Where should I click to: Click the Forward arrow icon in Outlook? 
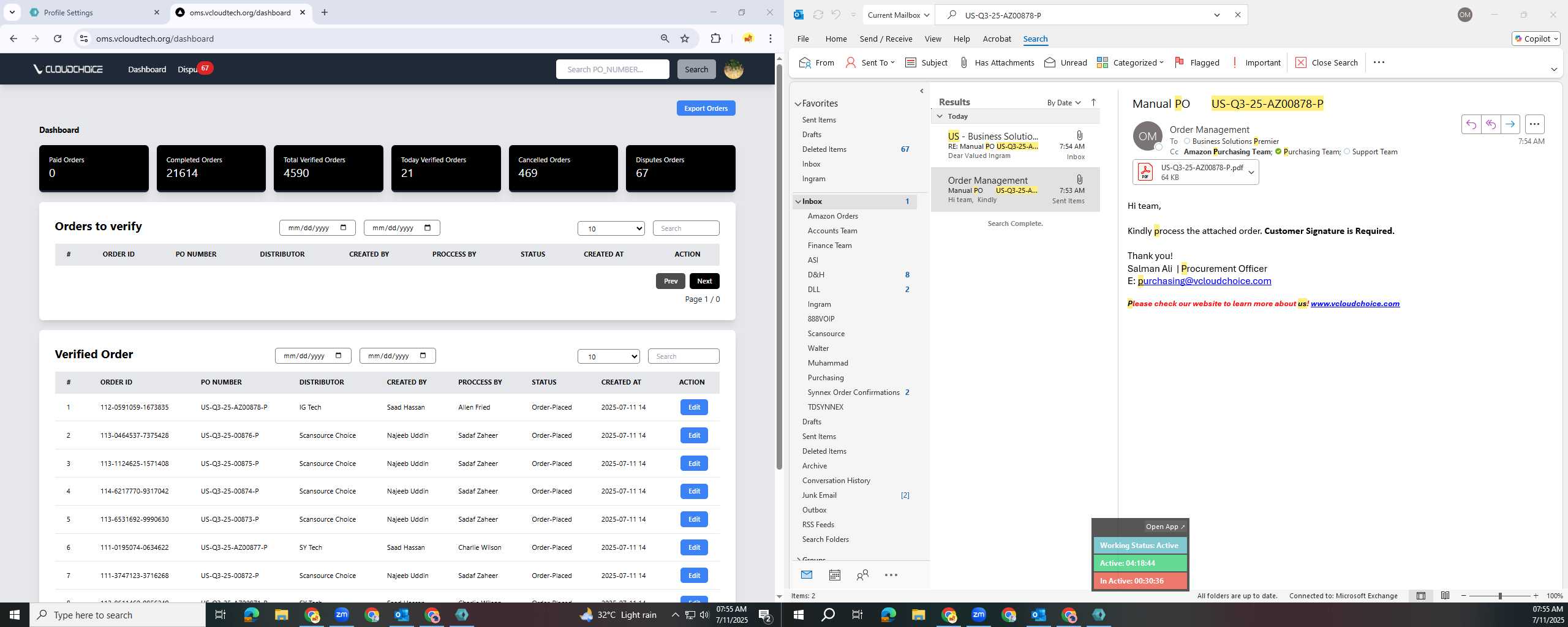click(1510, 124)
